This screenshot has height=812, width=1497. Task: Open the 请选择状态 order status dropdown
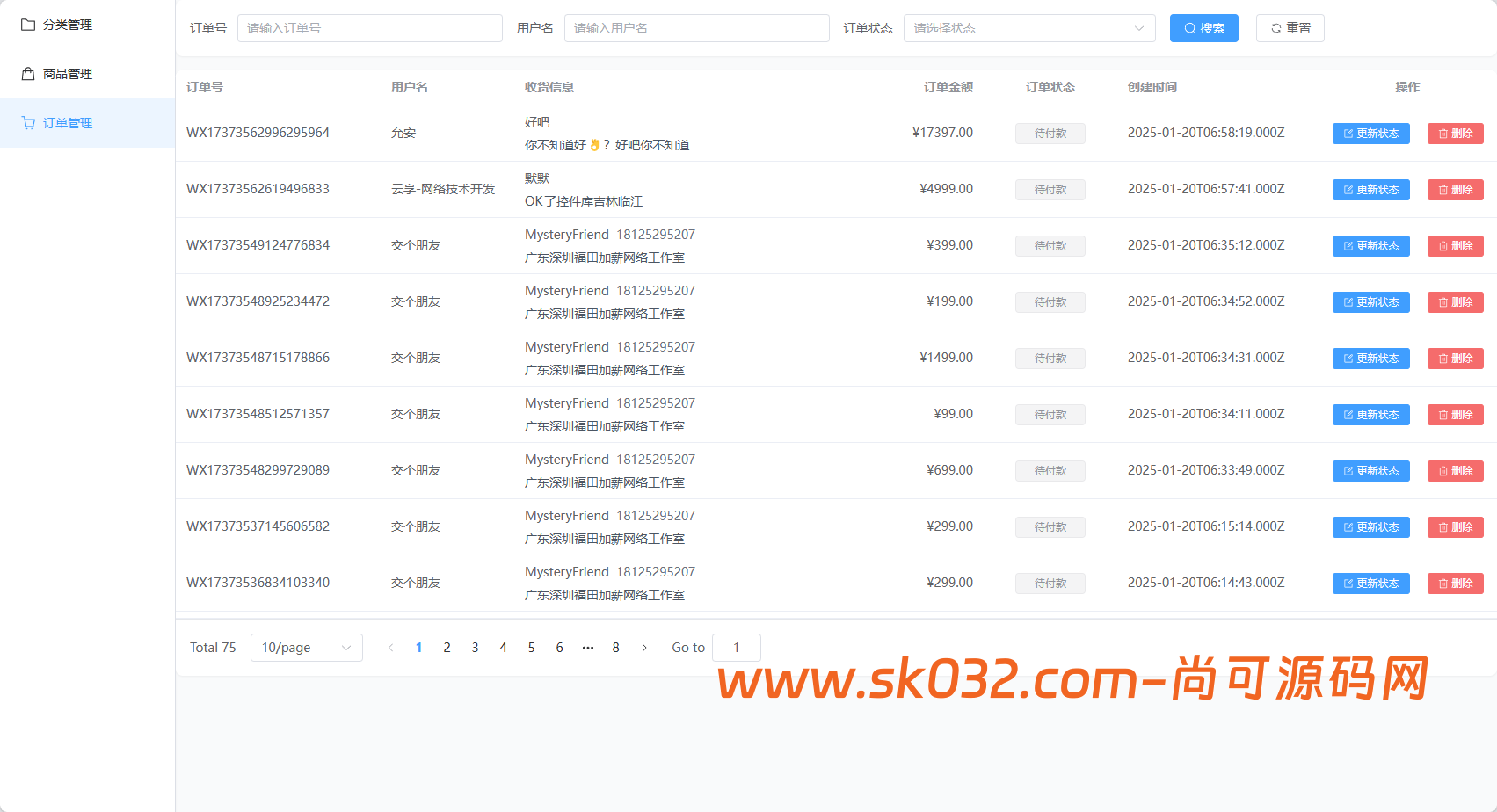pos(1028,27)
